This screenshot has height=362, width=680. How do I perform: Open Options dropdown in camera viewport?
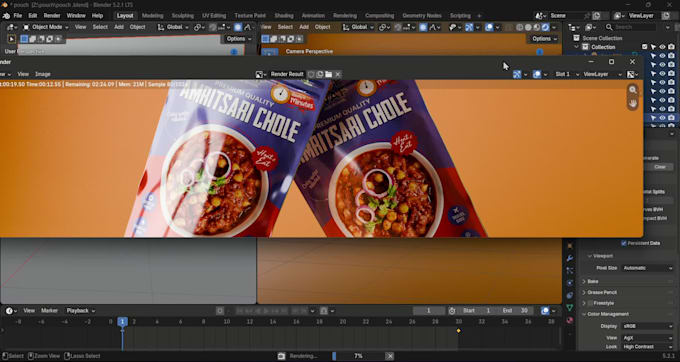(x=545, y=39)
